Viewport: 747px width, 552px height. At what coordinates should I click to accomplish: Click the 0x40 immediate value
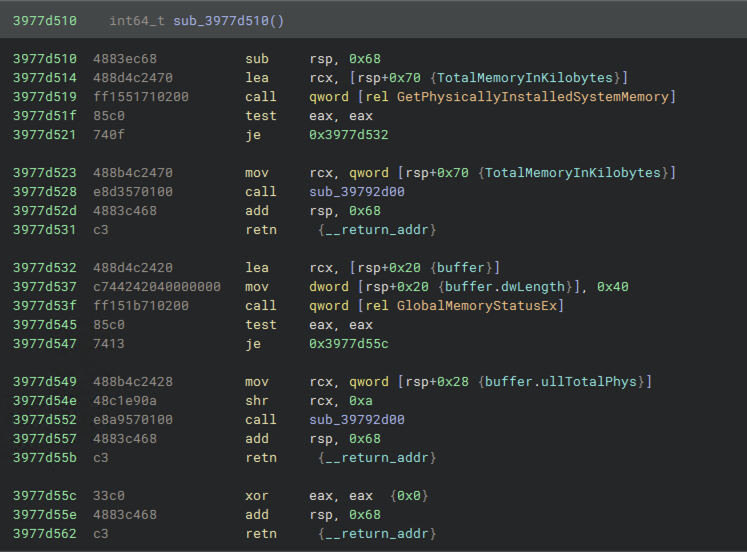[x=613, y=286]
